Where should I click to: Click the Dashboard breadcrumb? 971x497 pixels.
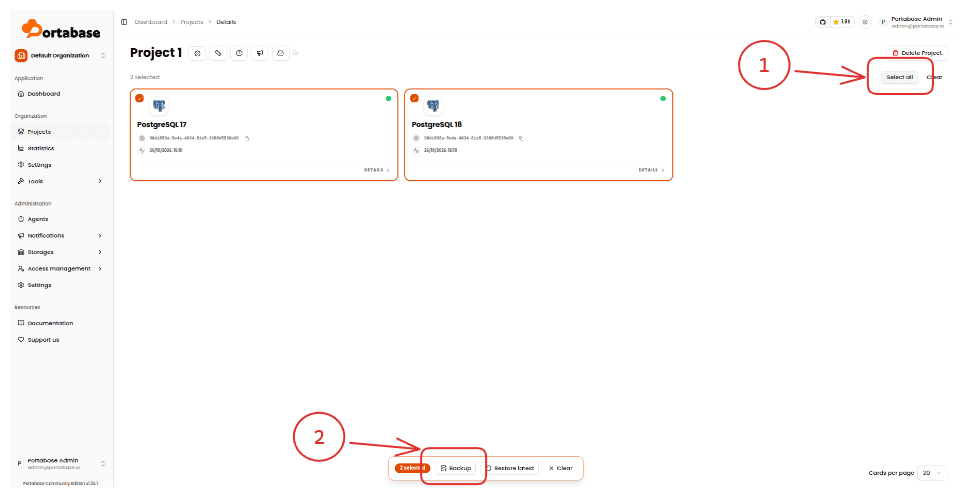[151, 22]
